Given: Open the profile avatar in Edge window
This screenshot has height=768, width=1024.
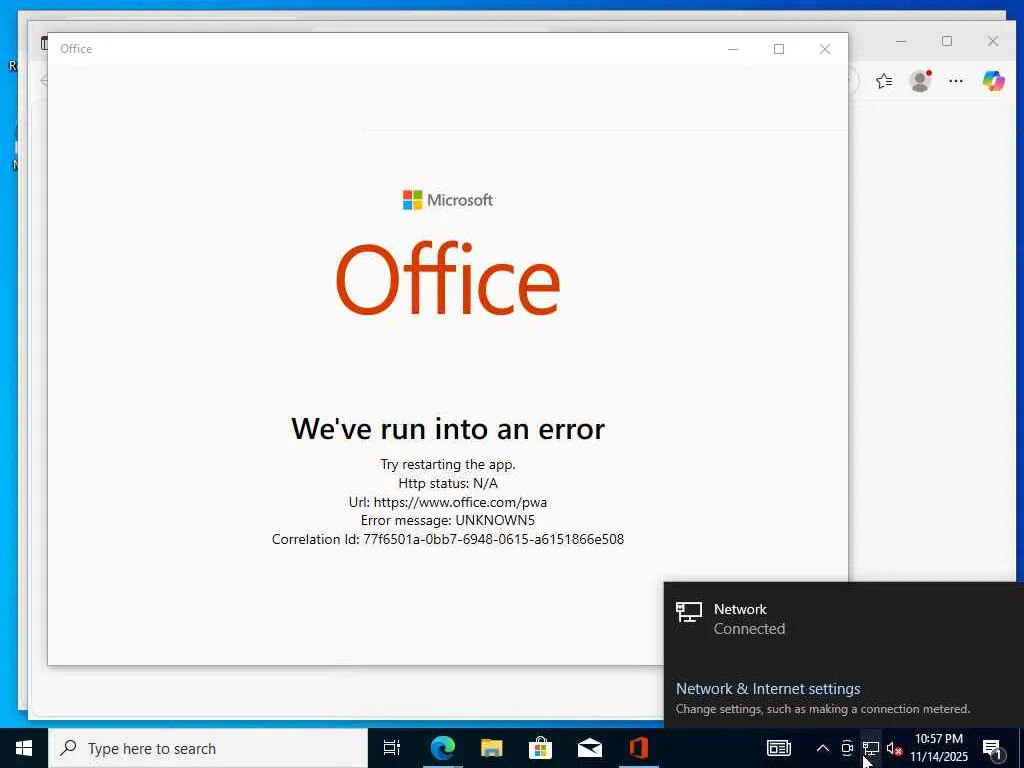Looking at the screenshot, I should coord(920,81).
